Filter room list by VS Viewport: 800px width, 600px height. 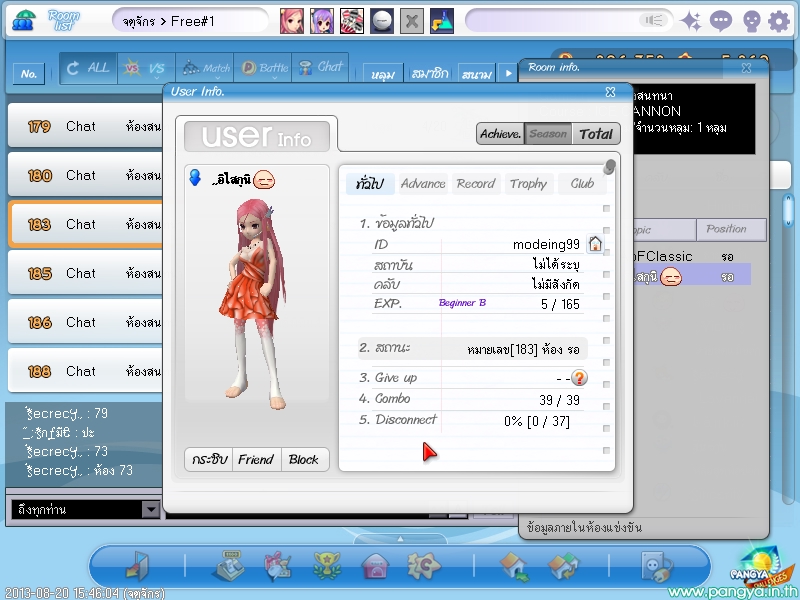click(146, 68)
